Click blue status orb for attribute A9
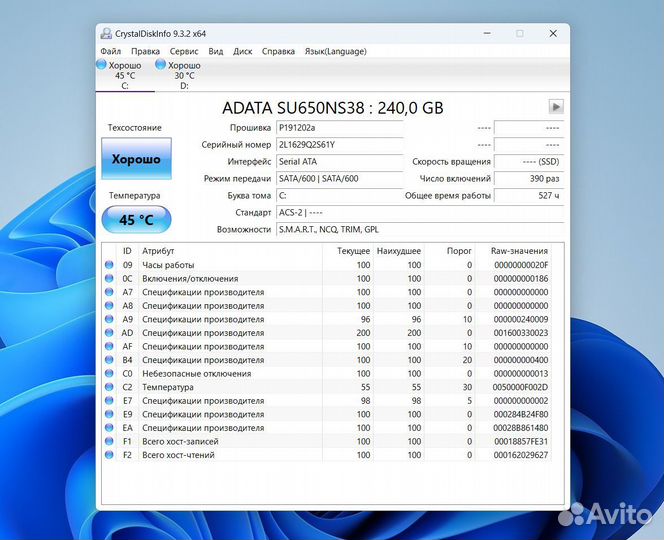 tap(109, 319)
